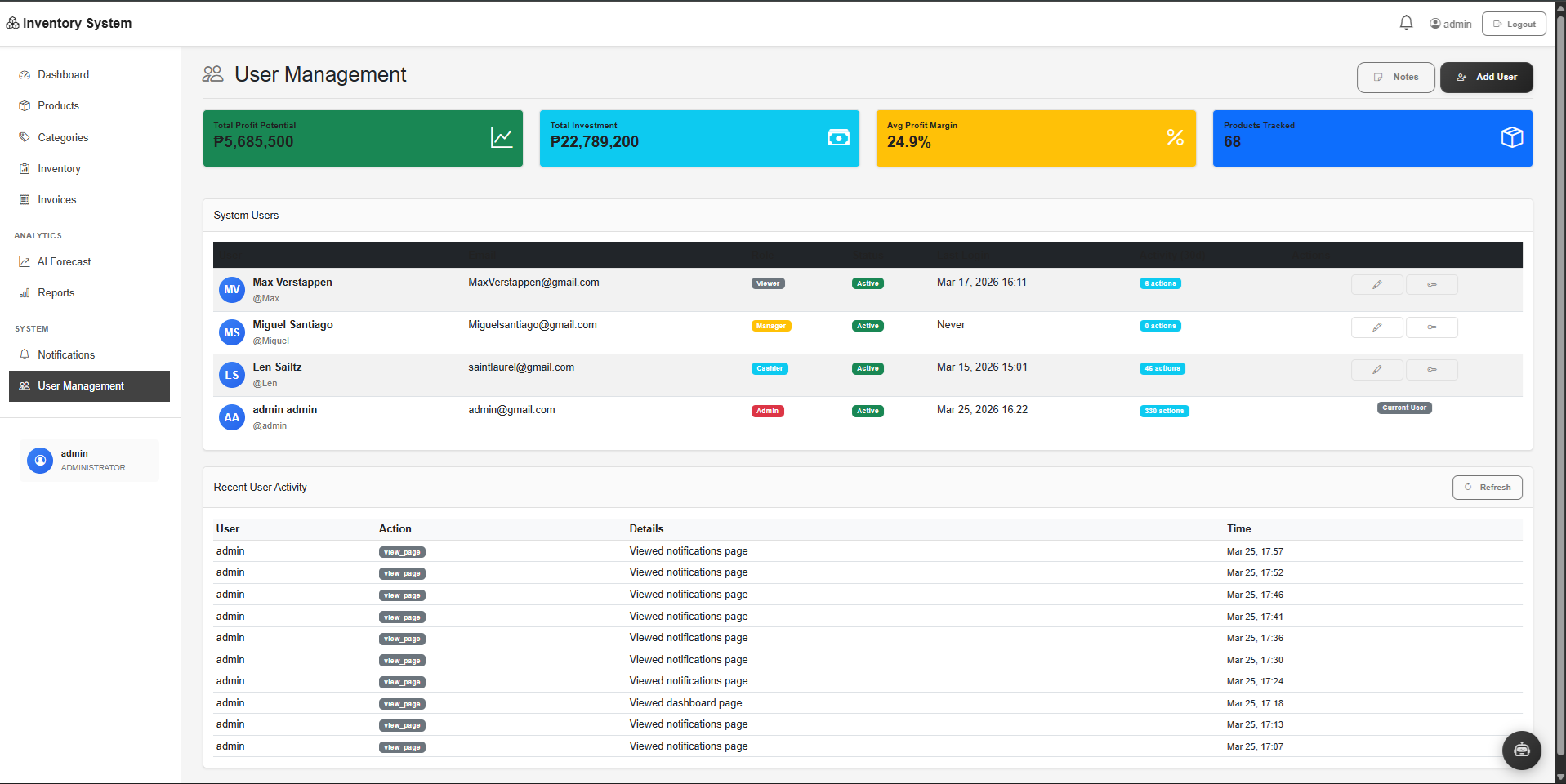Select Products in the sidebar
This screenshot has width=1566, height=784.
[58, 105]
